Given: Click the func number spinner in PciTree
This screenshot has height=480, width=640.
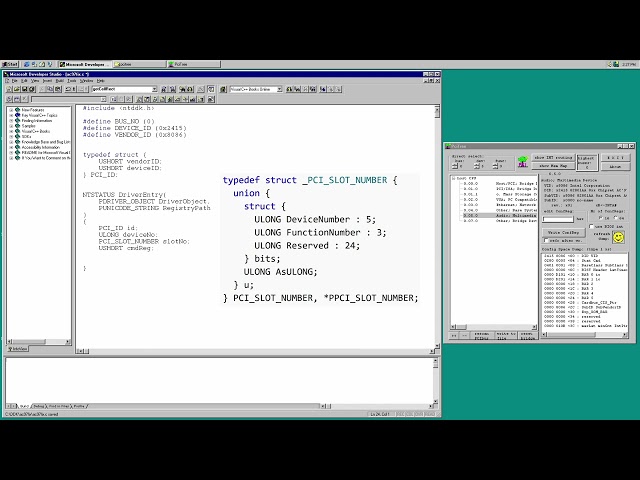Looking at the screenshot, I should 498,166.
